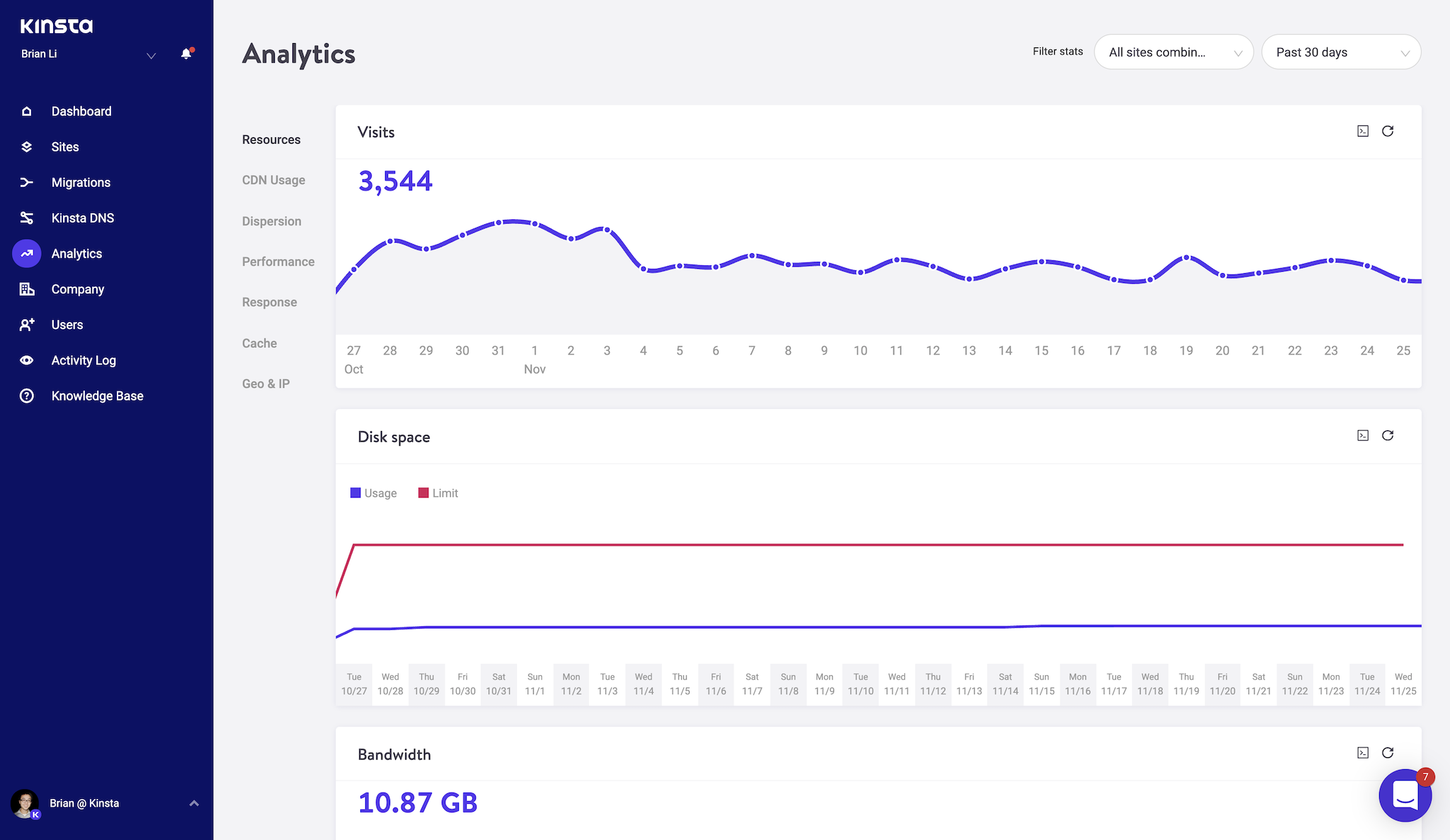Click the export icon on Disk space chart
1450x840 pixels.
click(x=1362, y=435)
